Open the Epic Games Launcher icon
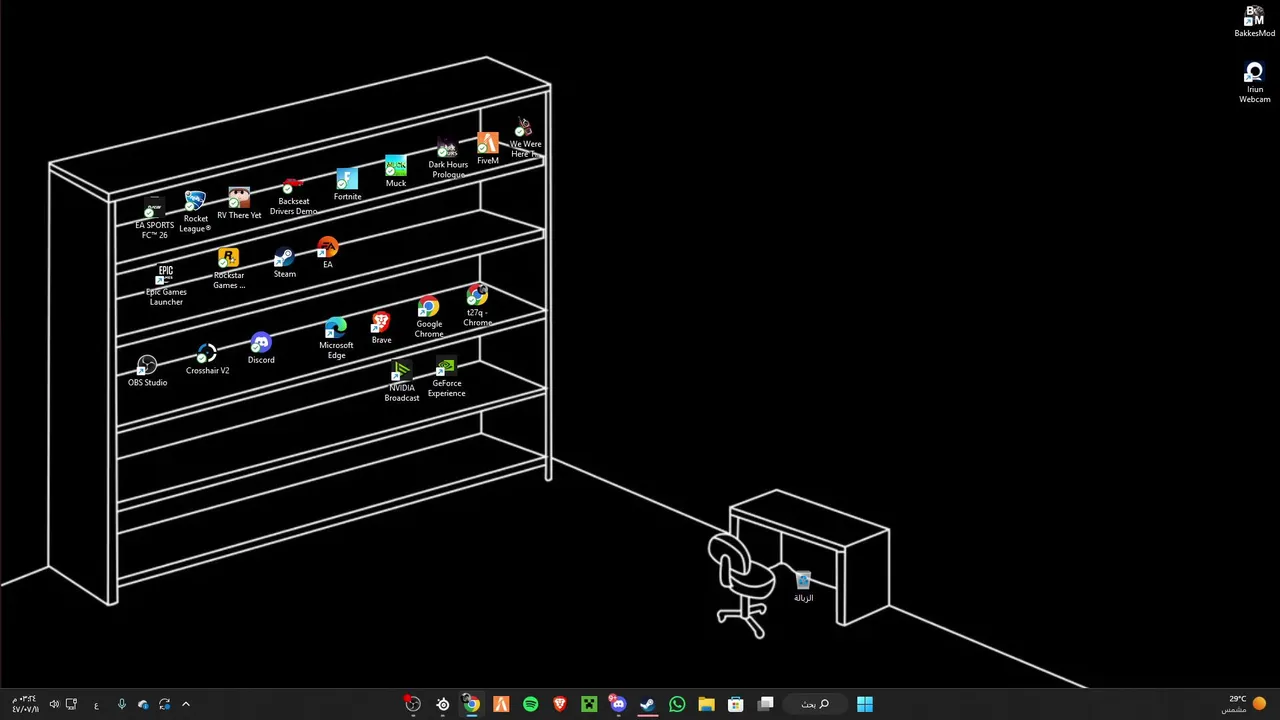The height and width of the screenshot is (720, 1280). (x=166, y=286)
